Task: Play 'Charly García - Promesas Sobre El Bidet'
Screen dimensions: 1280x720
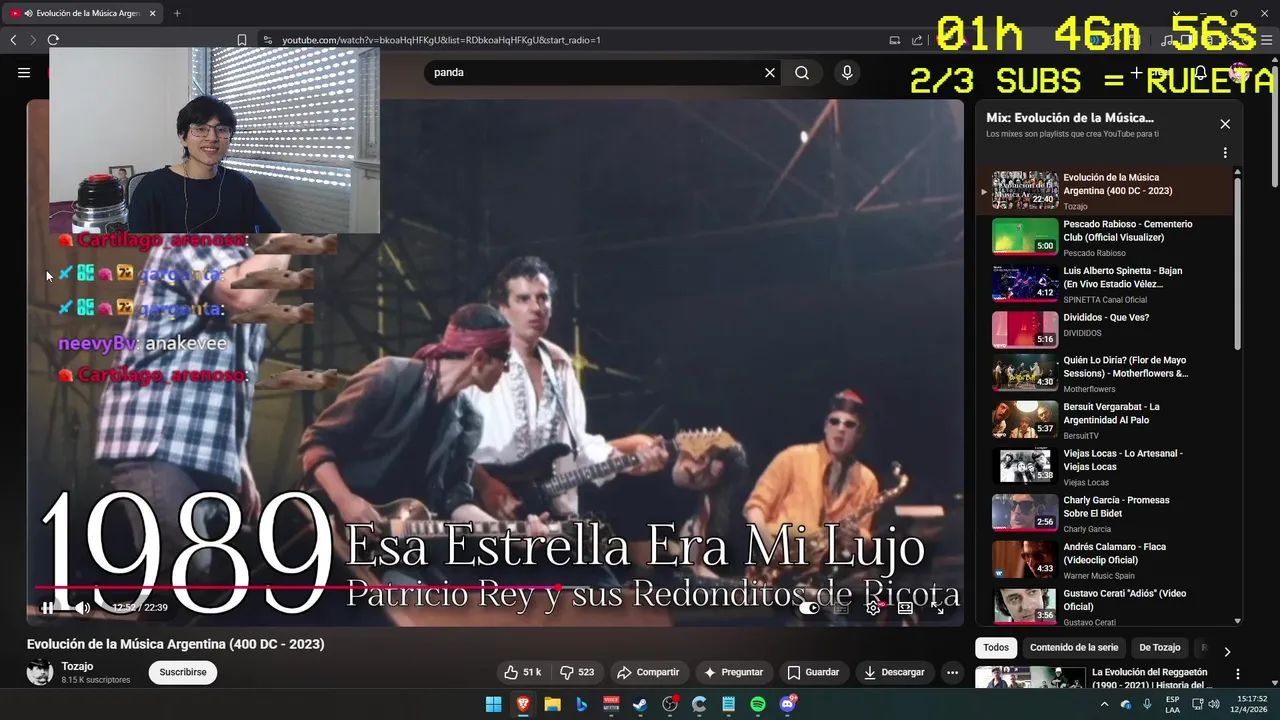Action: click(1105, 513)
